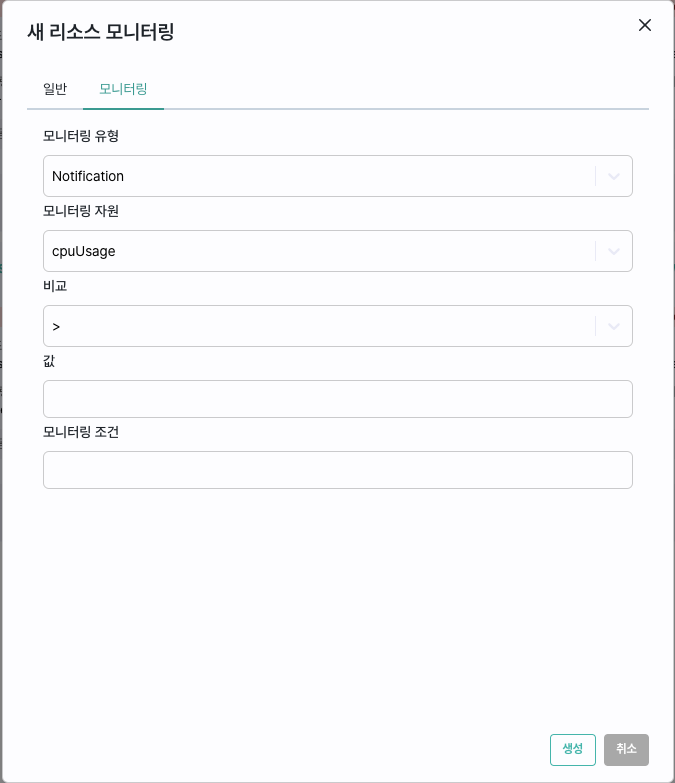Expand the 모니터링 유형 chevron arrow
The width and height of the screenshot is (675, 783).
click(614, 176)
